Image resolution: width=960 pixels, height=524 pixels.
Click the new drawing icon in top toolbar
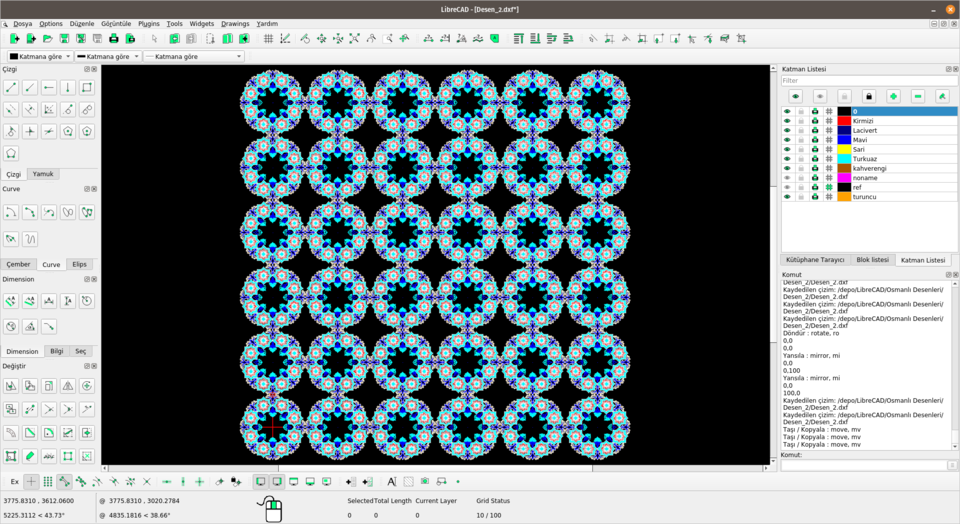(x=14, y=39)
